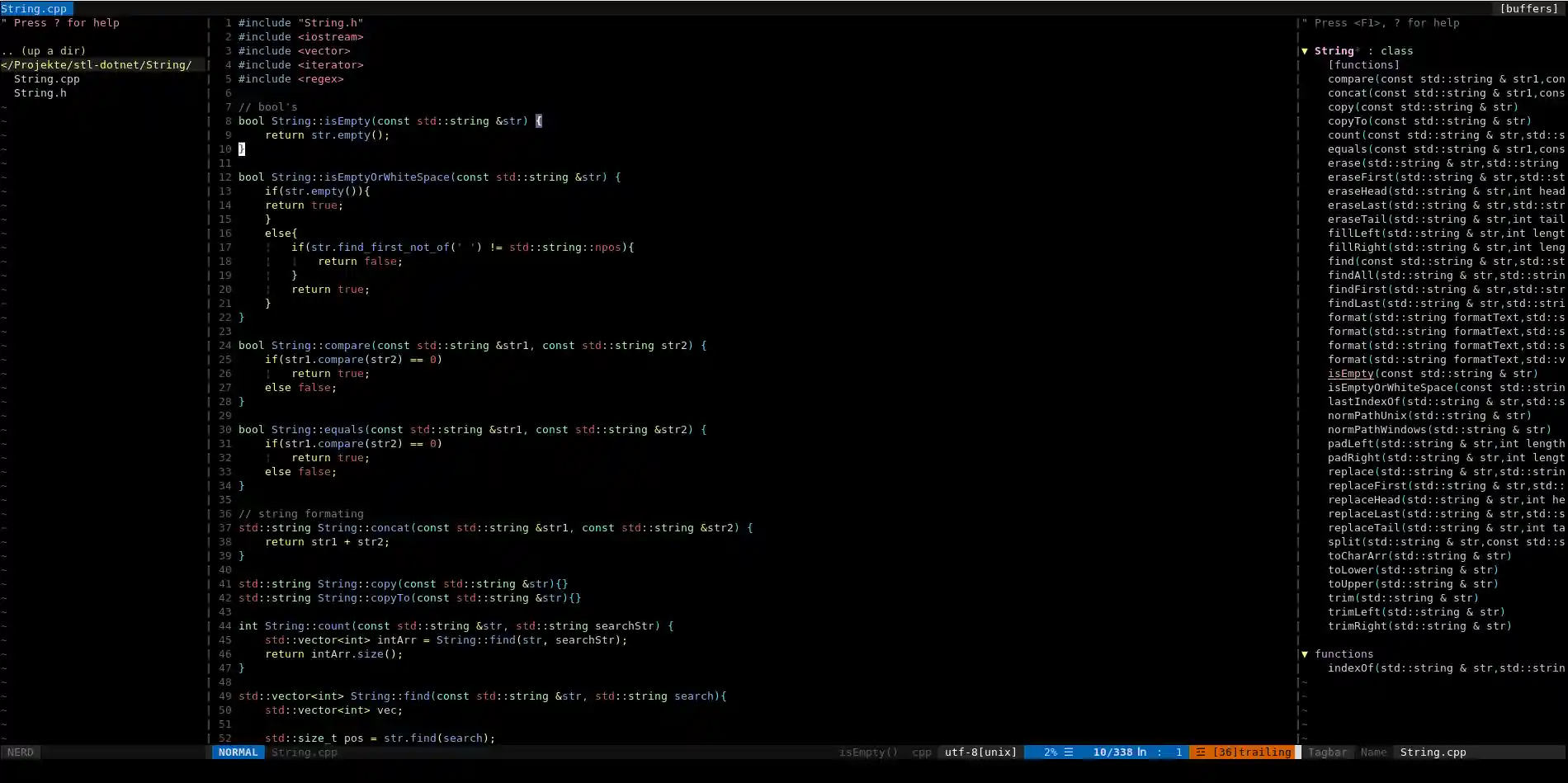Select String.cpp in the file tree
This screenshot has height=783, width=1568.
pyautogui.click(x=46, y=79)
